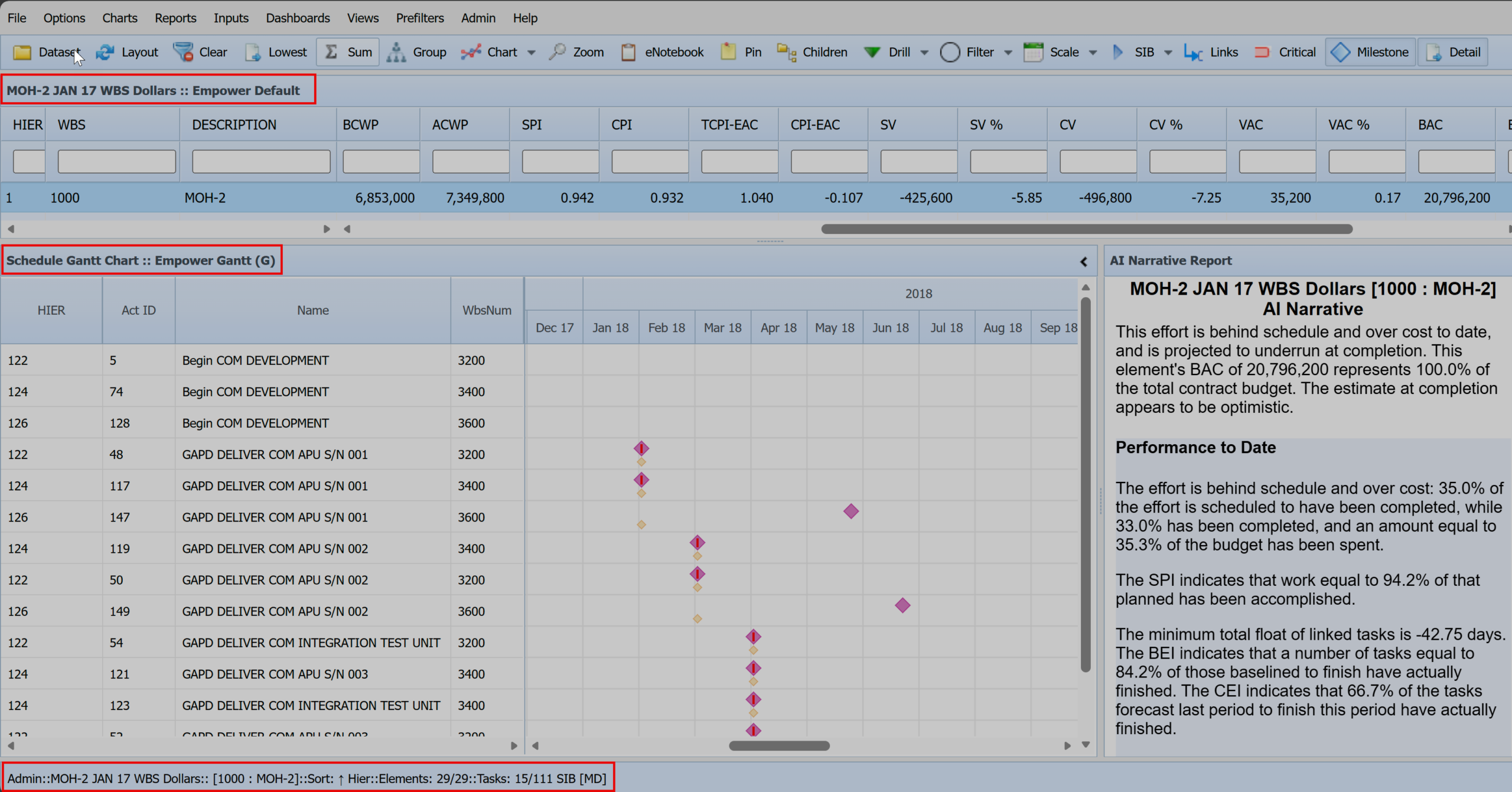1512x792 pixels.
Task: Open the Links tool
Action: 1210,52
